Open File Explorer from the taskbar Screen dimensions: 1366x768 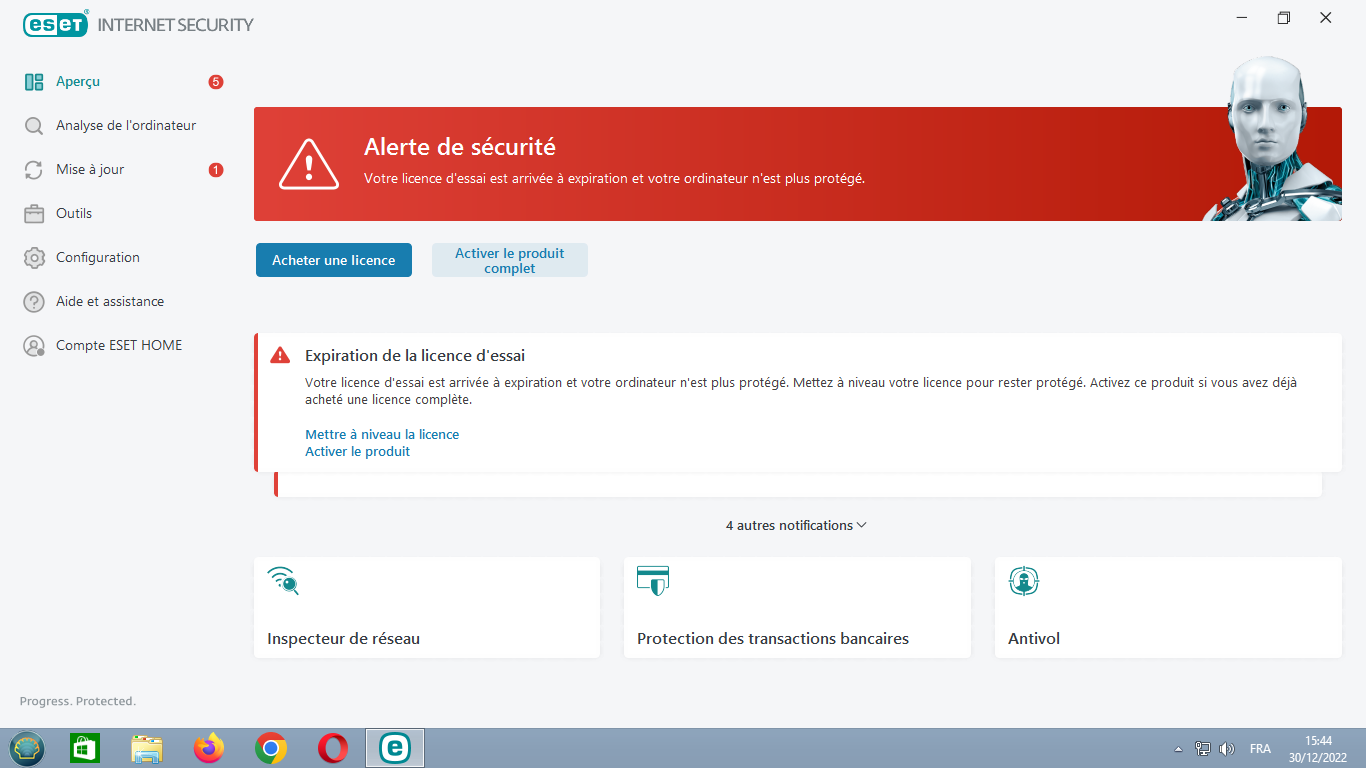pyautogui.click(x=147, y=748)
